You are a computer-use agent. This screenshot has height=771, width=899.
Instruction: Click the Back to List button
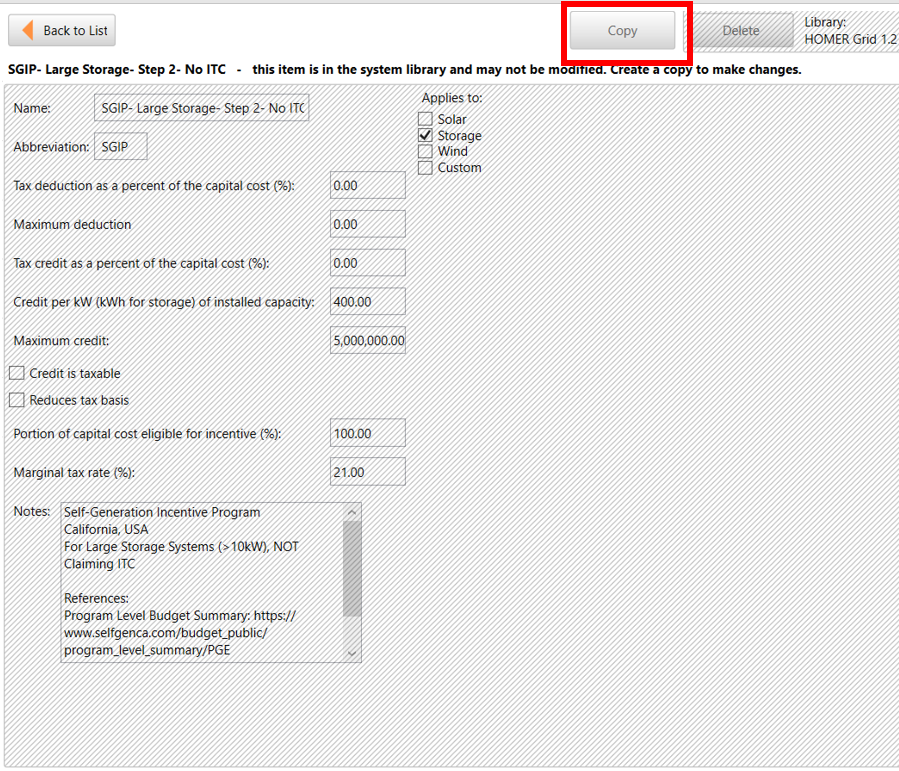[61, 30]
